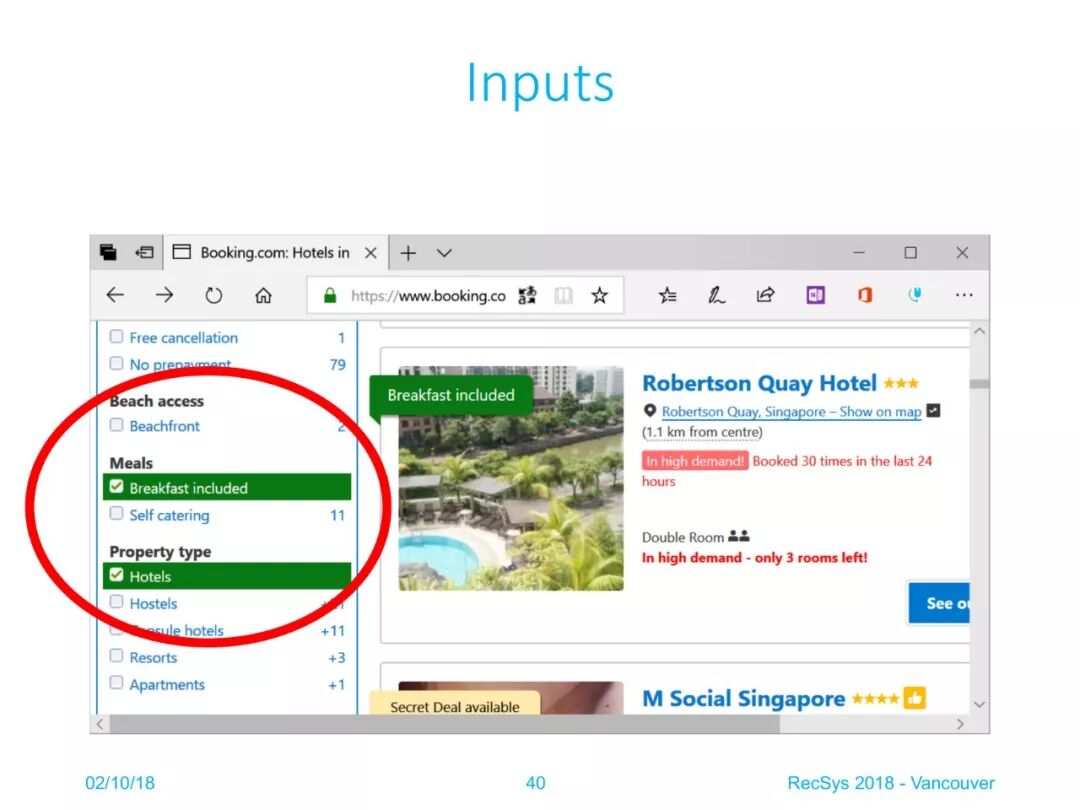This screenshot has width=1080, height=810.
Task: Click the vertical scrollbar down arrow
Action: [979, 705]
